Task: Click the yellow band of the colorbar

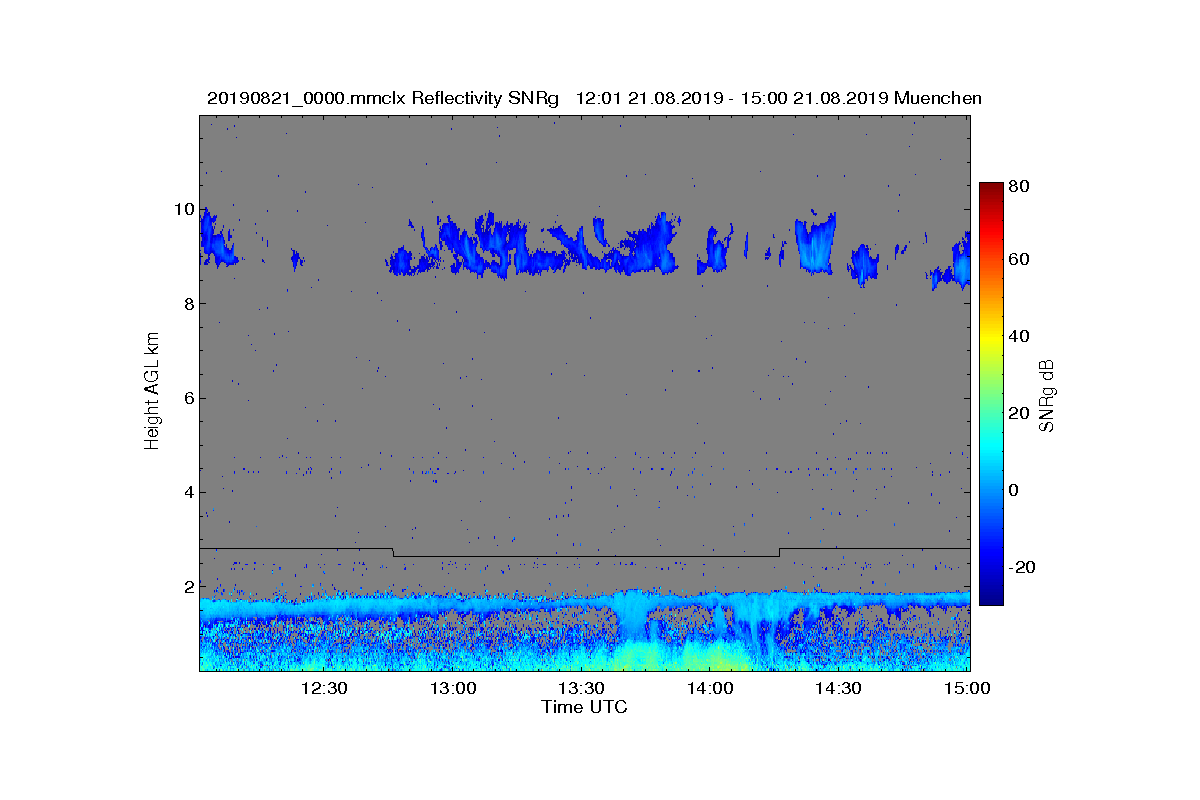Action: pyautogui.click(x=991, y=340)
